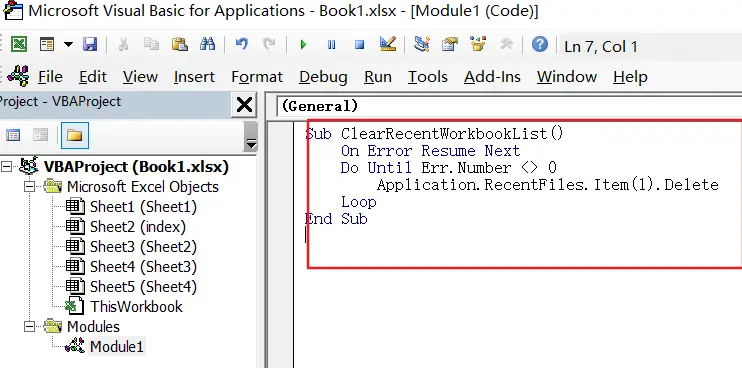Click the Cut scissors icon
This screenshot has height=368, width=742.
(123, 45)
